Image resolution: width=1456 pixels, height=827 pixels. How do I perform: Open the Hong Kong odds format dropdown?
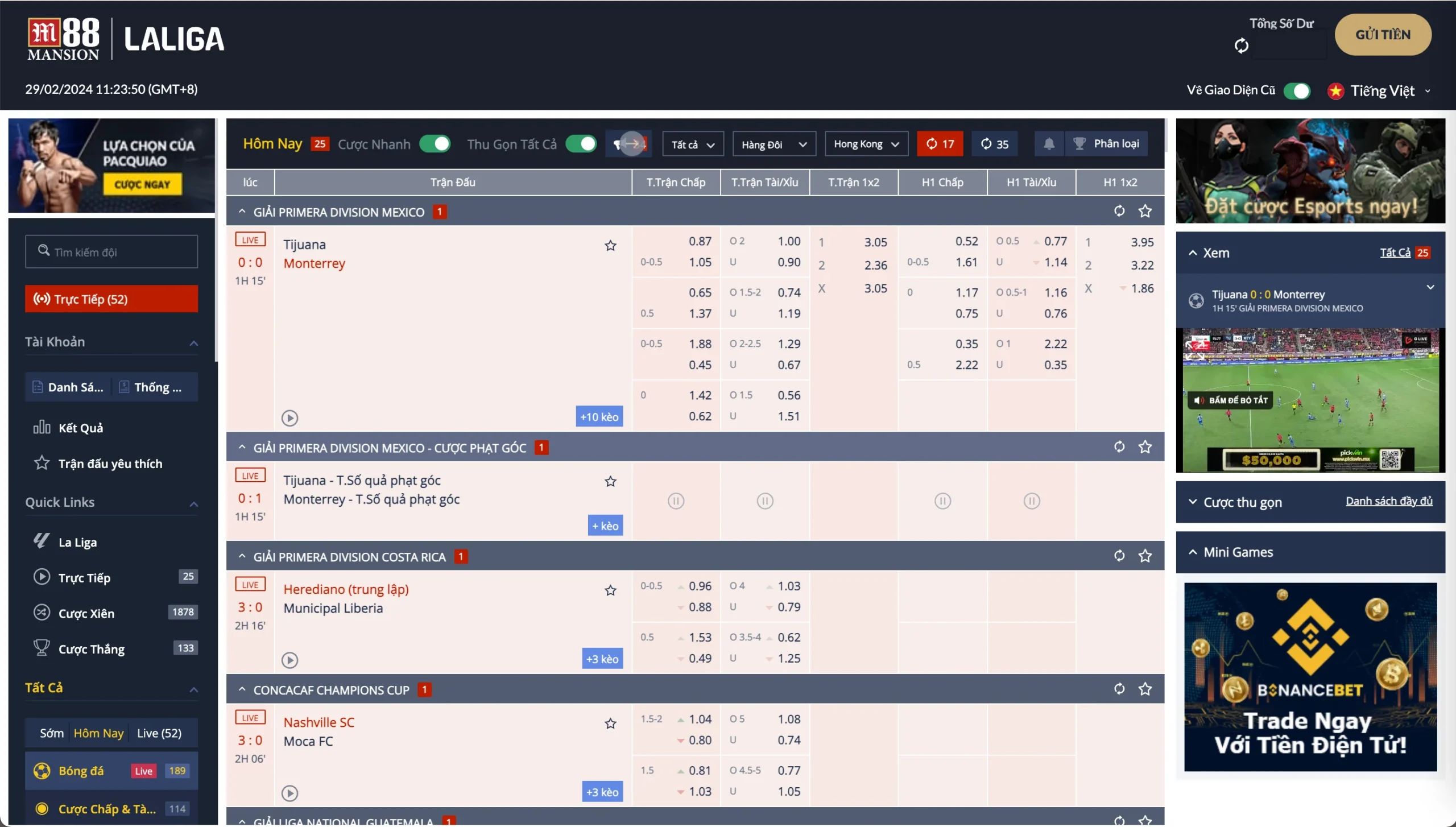pyautogui.click(x=866, y=144)
